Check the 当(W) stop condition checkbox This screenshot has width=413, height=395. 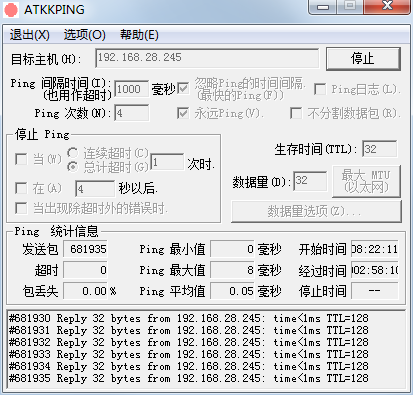(x=21, y=159)
